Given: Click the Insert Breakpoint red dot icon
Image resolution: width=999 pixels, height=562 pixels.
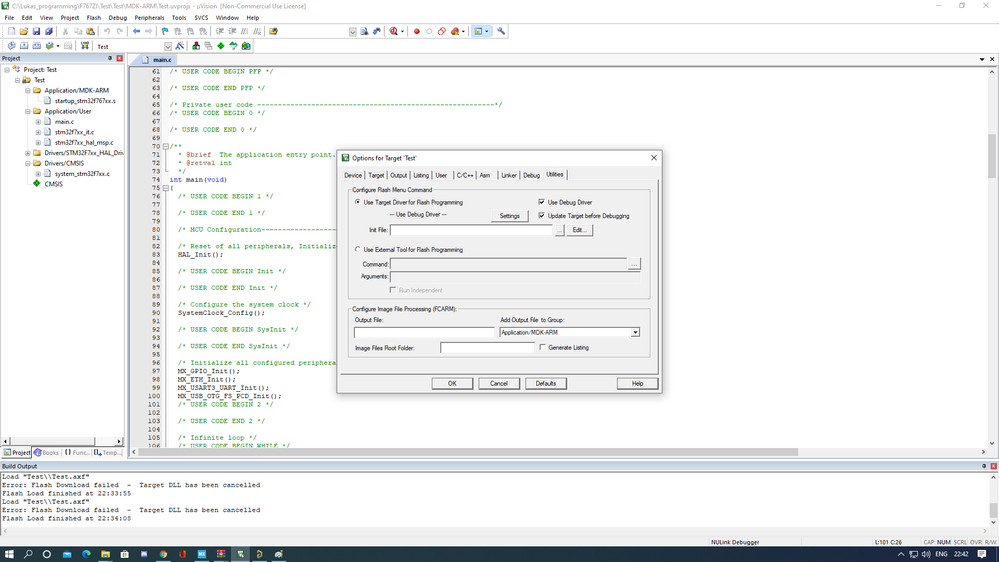Looking at the screenshot, I should (417, 31).
